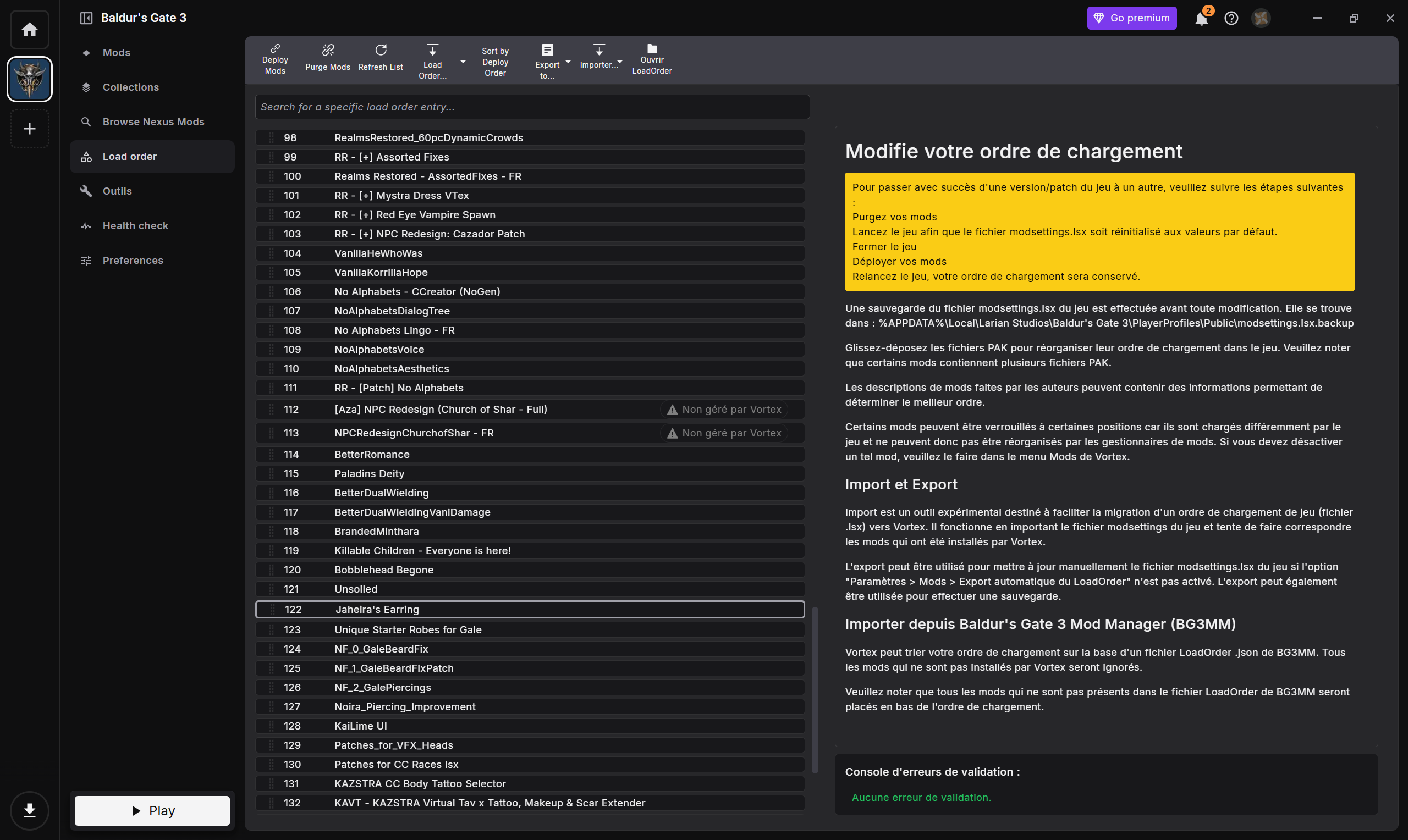
Task: Focus the load order search field
Action: click(x=532, y=107)
